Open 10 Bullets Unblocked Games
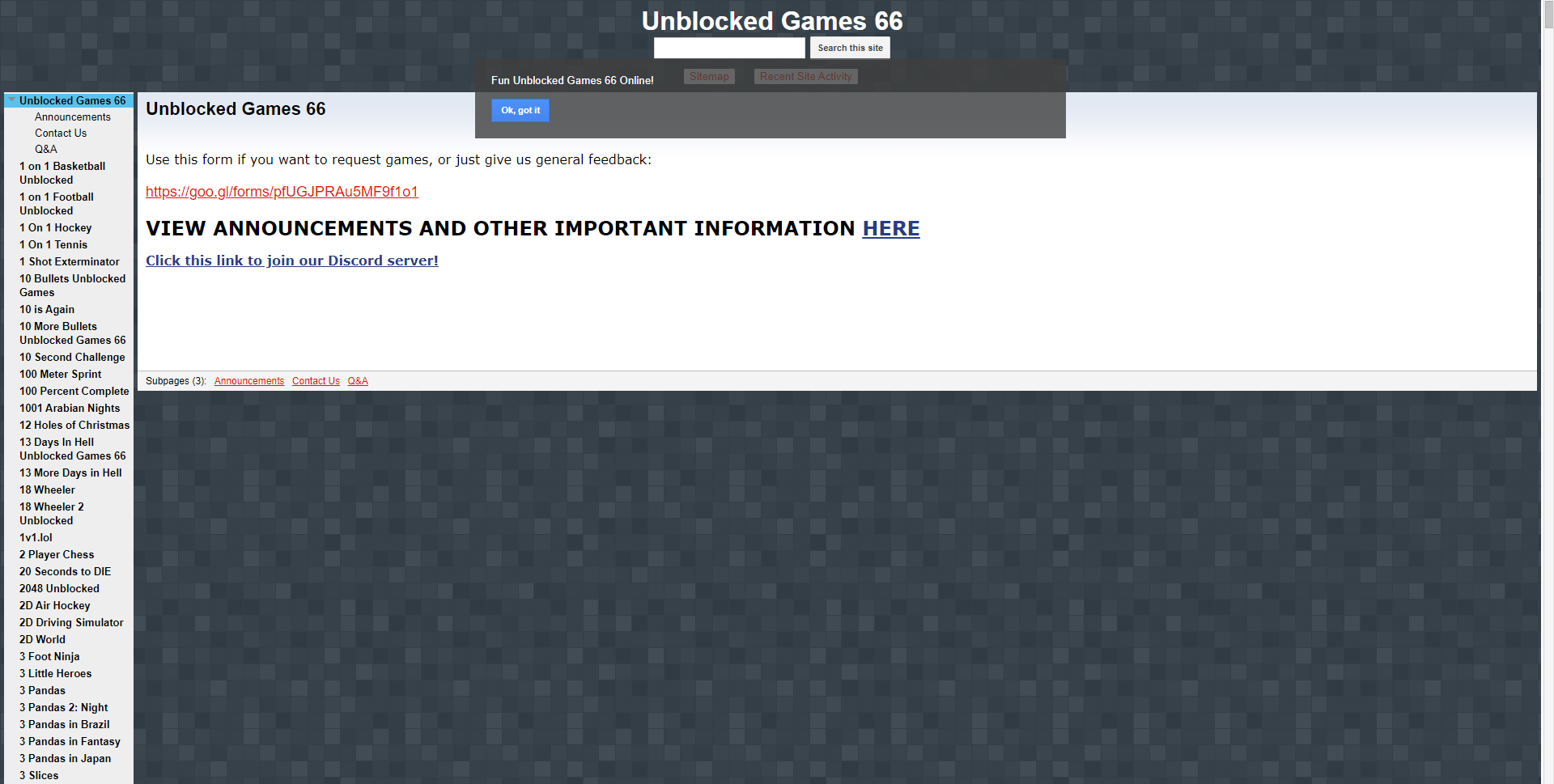 (x=73, y=286)
